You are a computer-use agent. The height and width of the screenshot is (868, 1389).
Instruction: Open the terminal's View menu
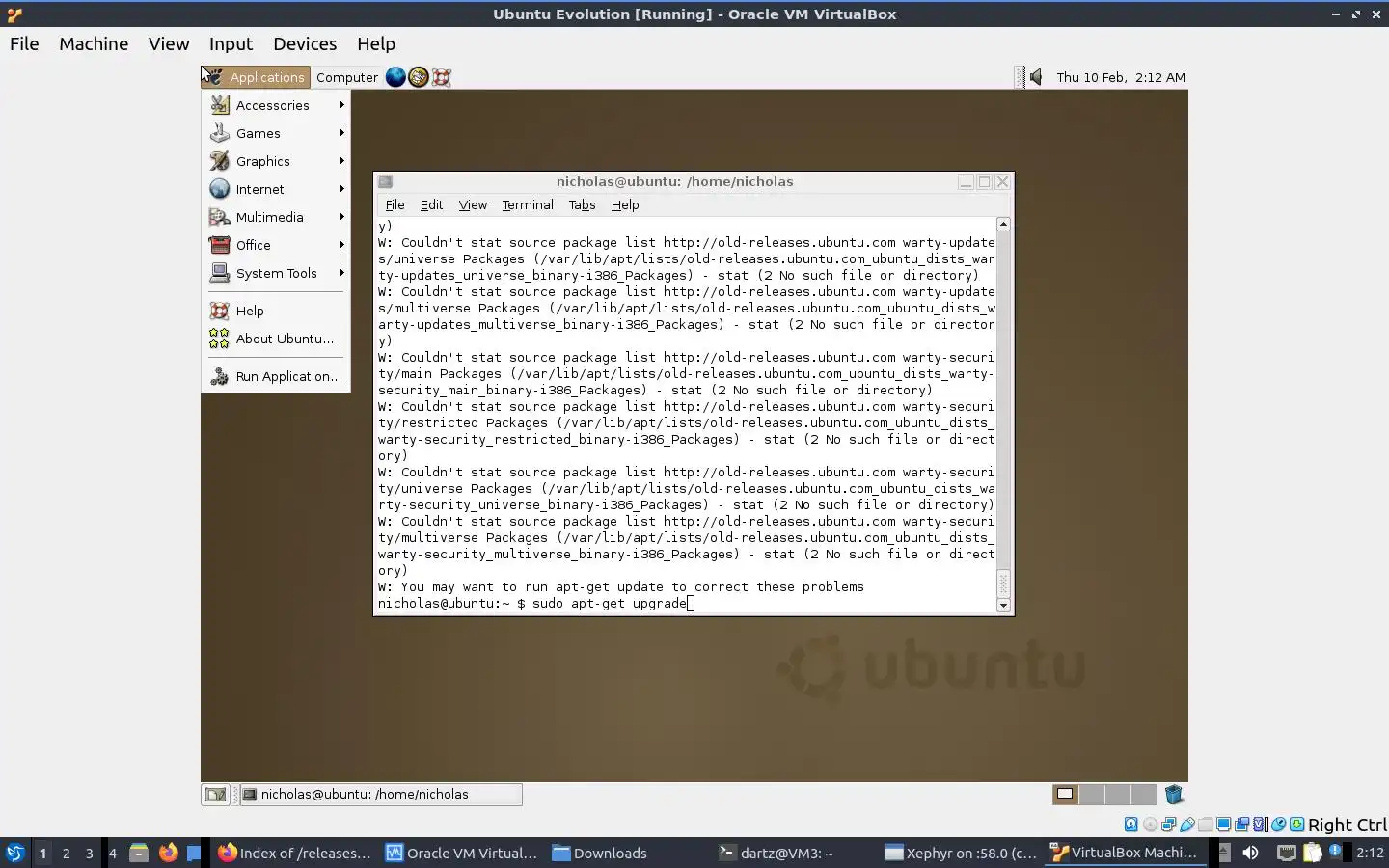point(473,204)
